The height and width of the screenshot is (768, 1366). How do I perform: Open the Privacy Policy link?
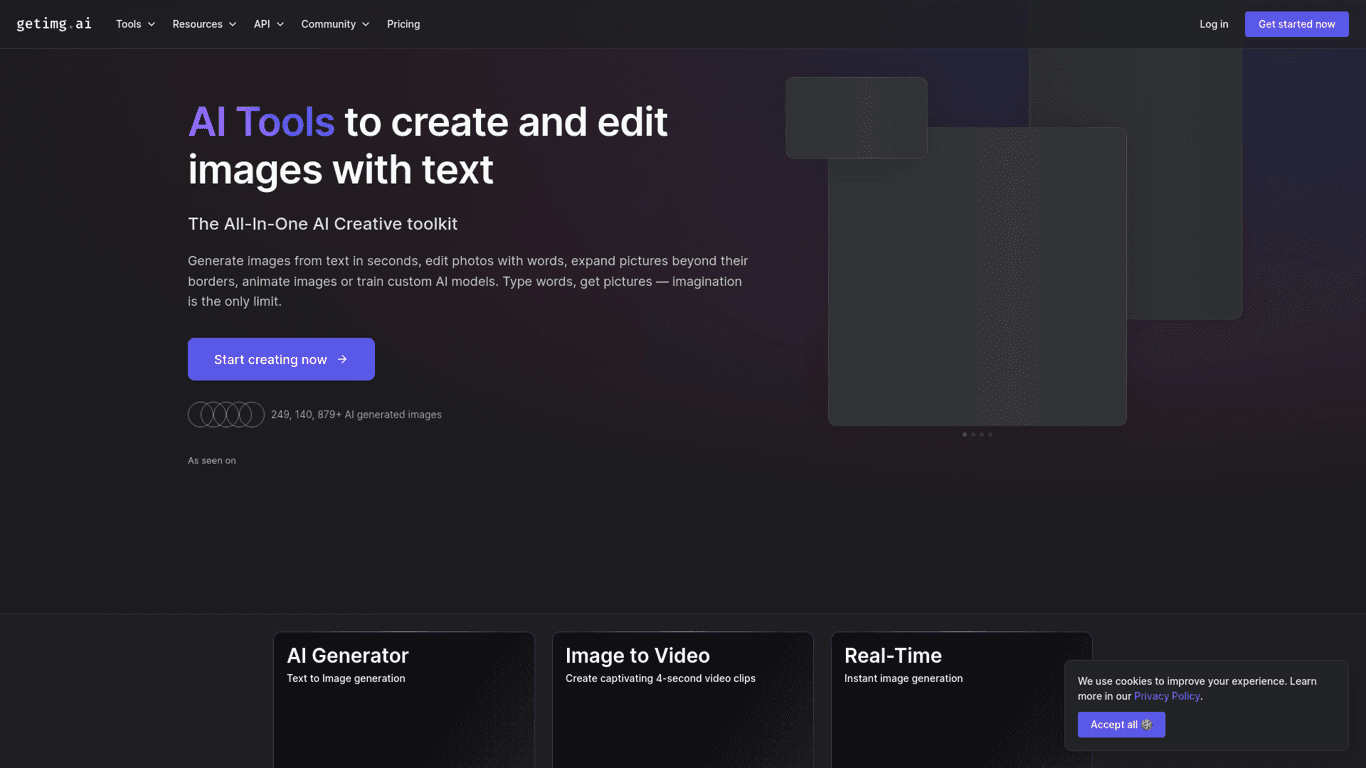1166,696
